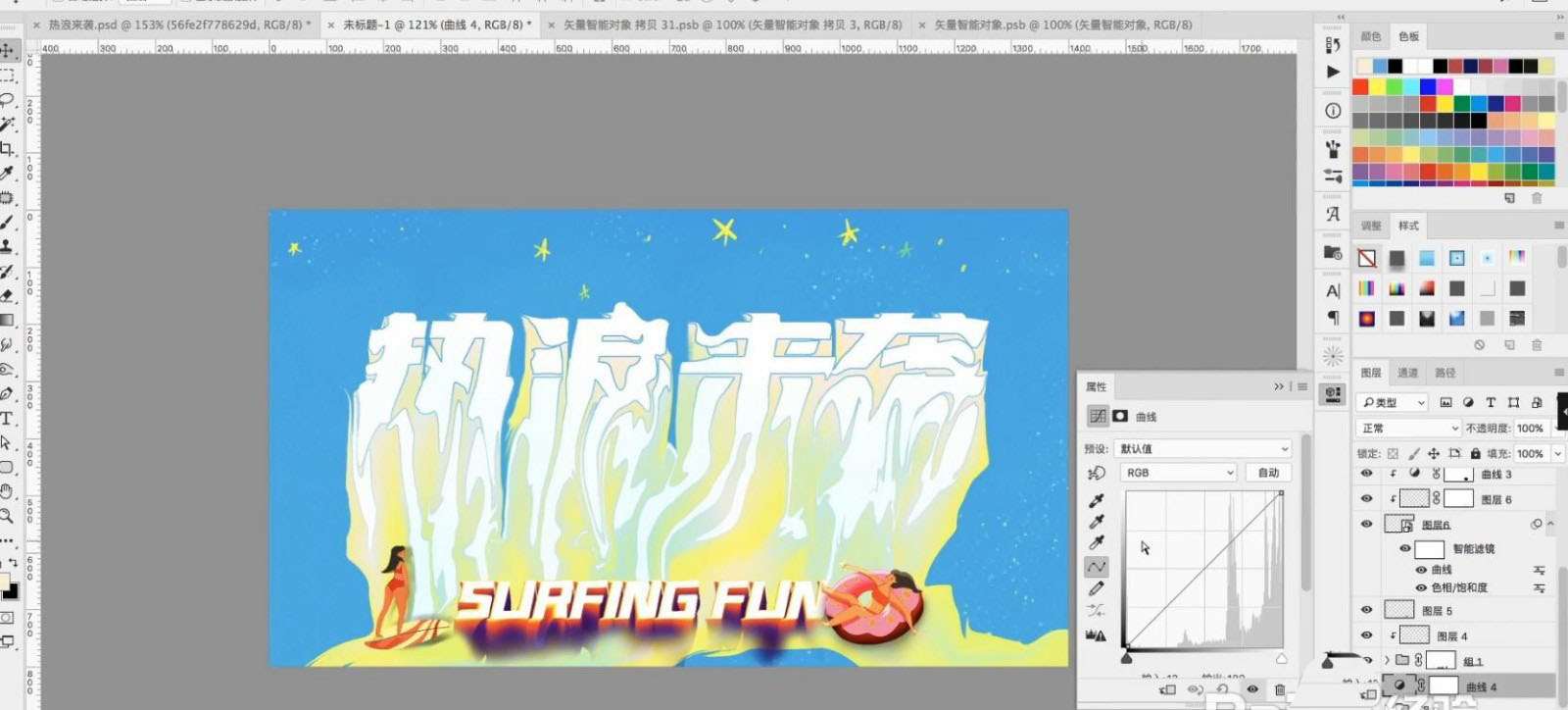Activate on-image curves adjustment hand tool
The image size is (1568, 710).
[1097, 473]
